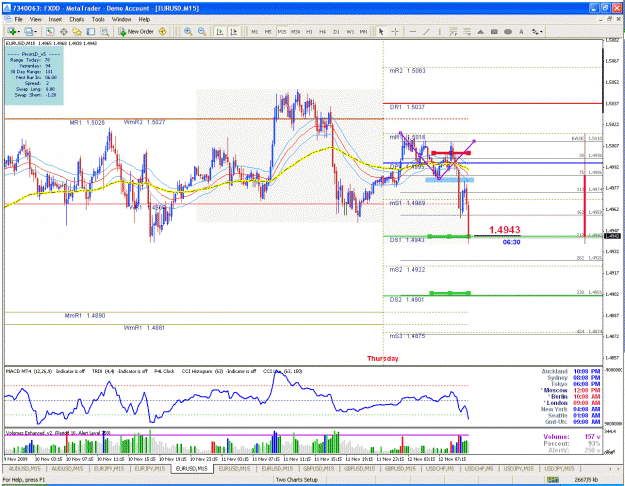Screen dimensions: 625x486
Task: Open the Insert menu
Action: point(55,19)
